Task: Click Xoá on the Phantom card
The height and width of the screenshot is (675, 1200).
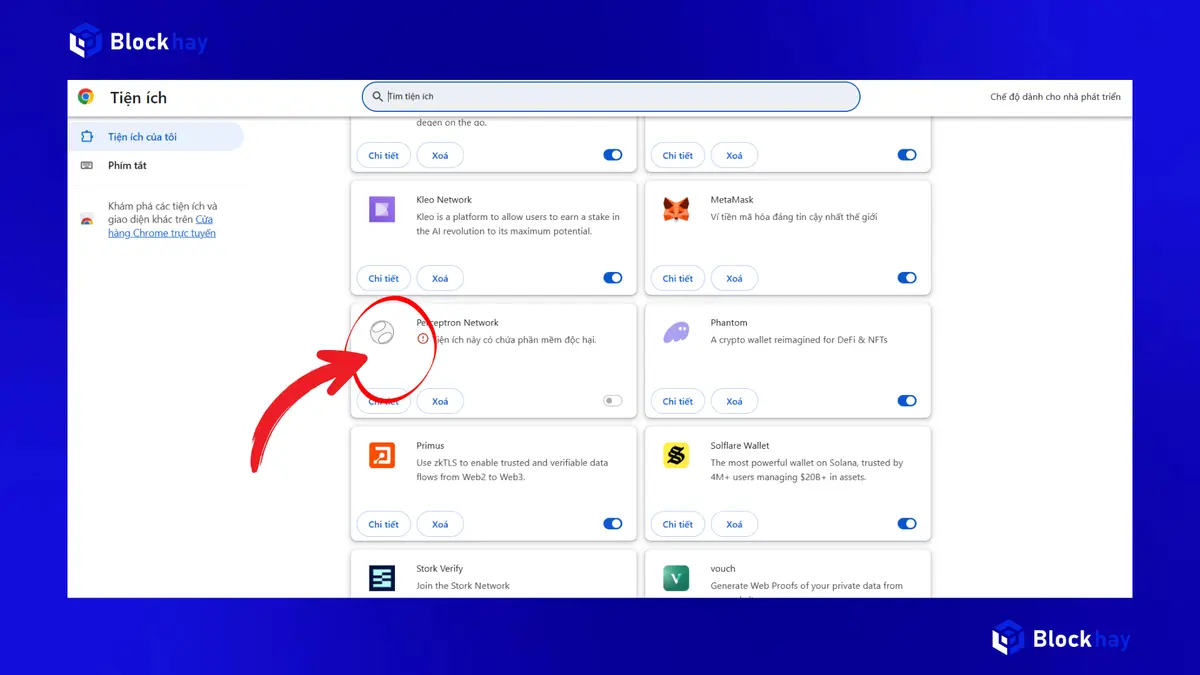Action: (x=734, y=402)
